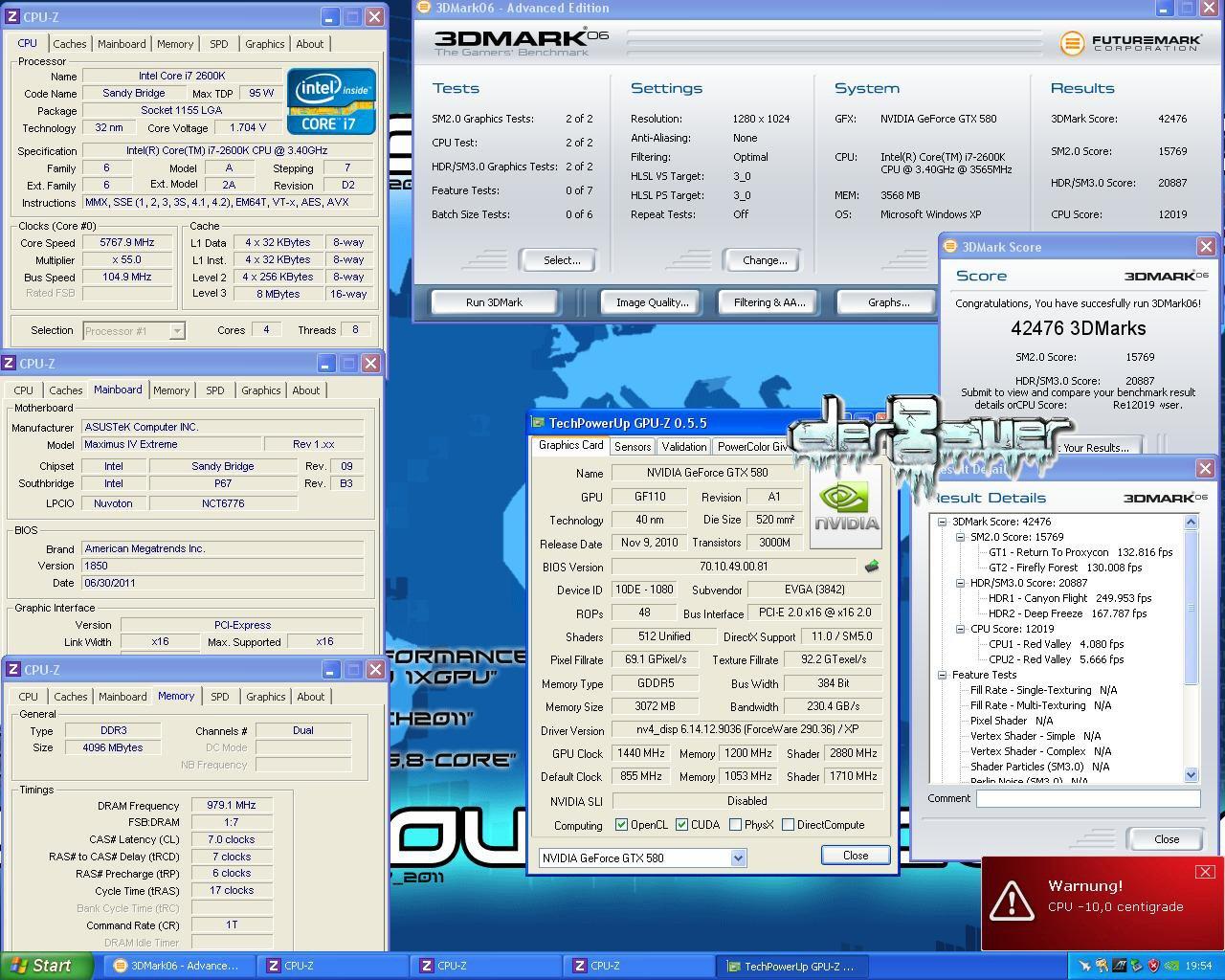
Task: Collapse the Feature Tests tree node
Action: 943,675
